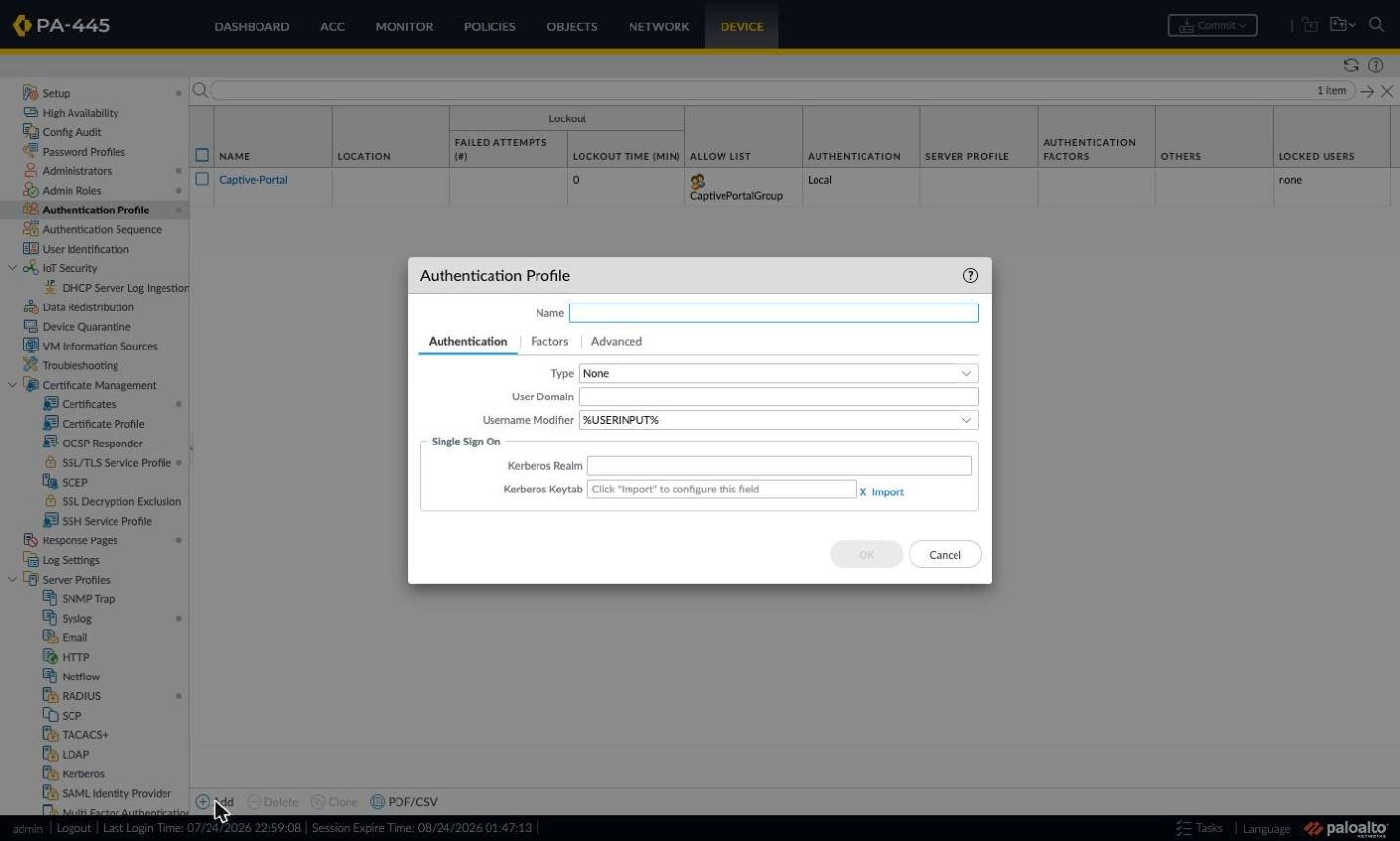Open Certificates icon in tree
This screenshot has width=1400, height=841.
(50, 404)
